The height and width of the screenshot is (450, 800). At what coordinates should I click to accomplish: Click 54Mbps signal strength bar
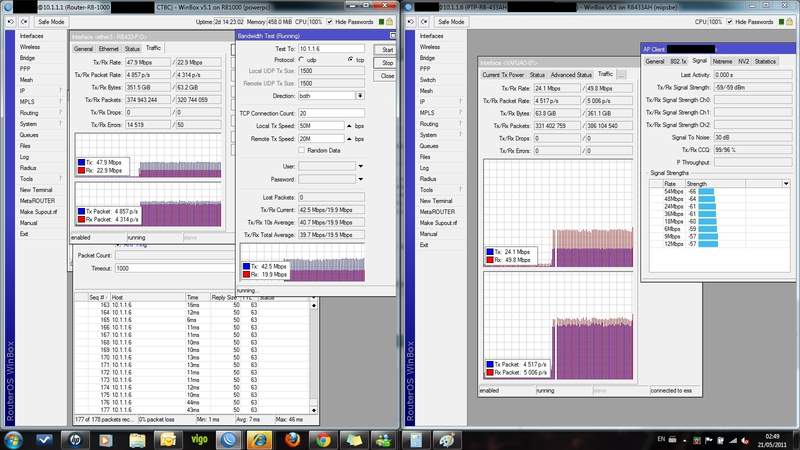[x=706, y=191]
